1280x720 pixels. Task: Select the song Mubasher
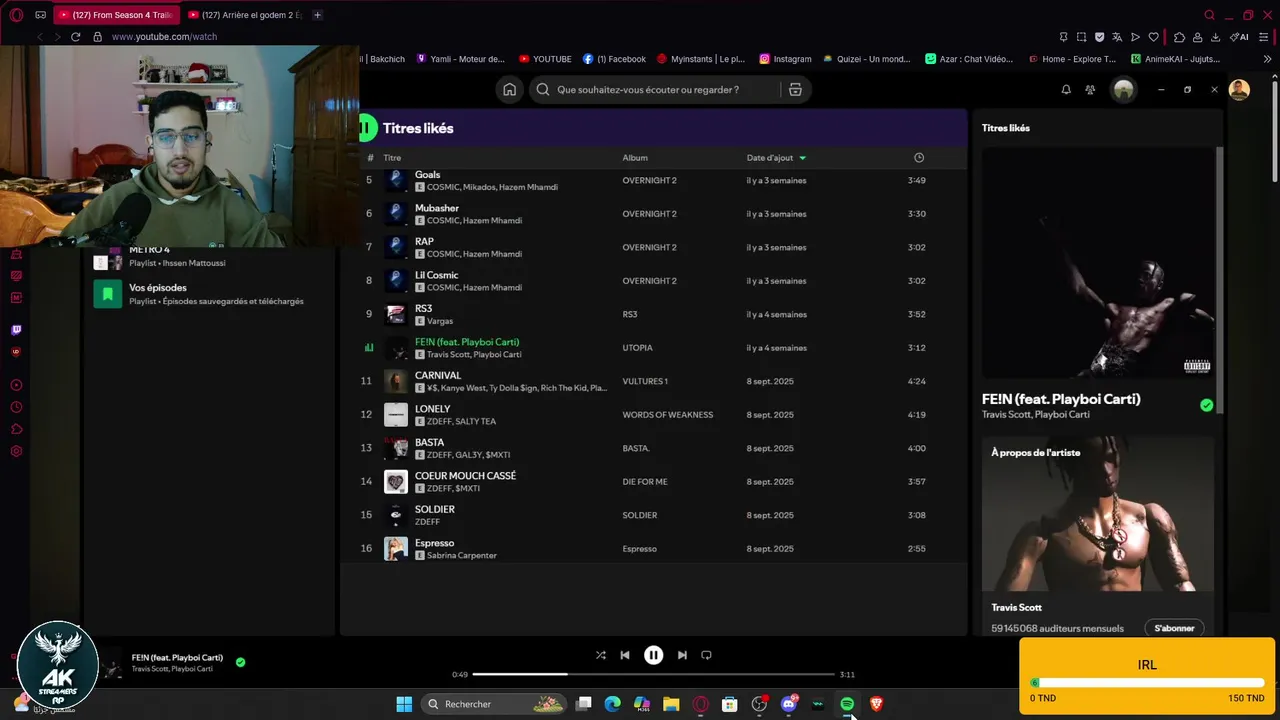coord(437,208)
